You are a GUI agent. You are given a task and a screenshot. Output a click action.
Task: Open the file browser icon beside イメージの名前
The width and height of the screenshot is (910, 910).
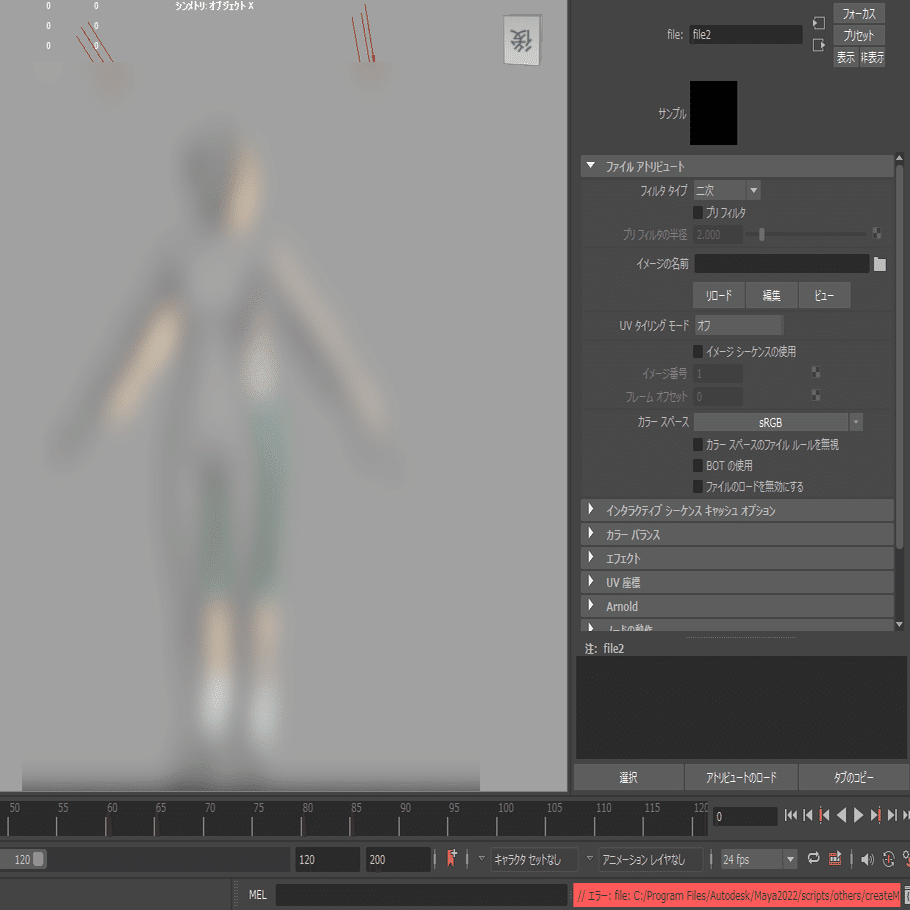click(879, 263)
